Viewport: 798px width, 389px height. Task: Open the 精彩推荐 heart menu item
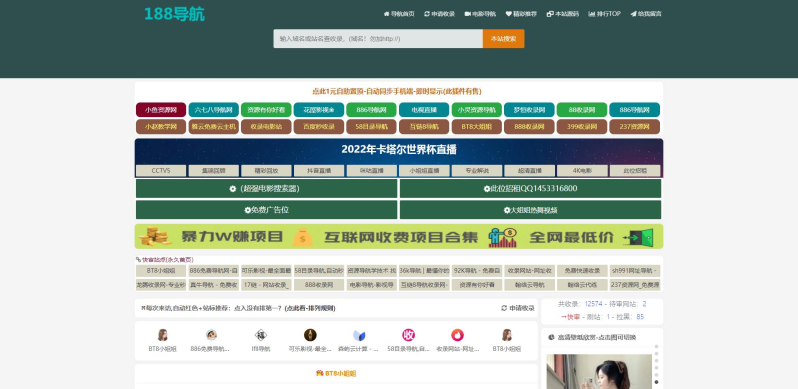pos(521,14)
